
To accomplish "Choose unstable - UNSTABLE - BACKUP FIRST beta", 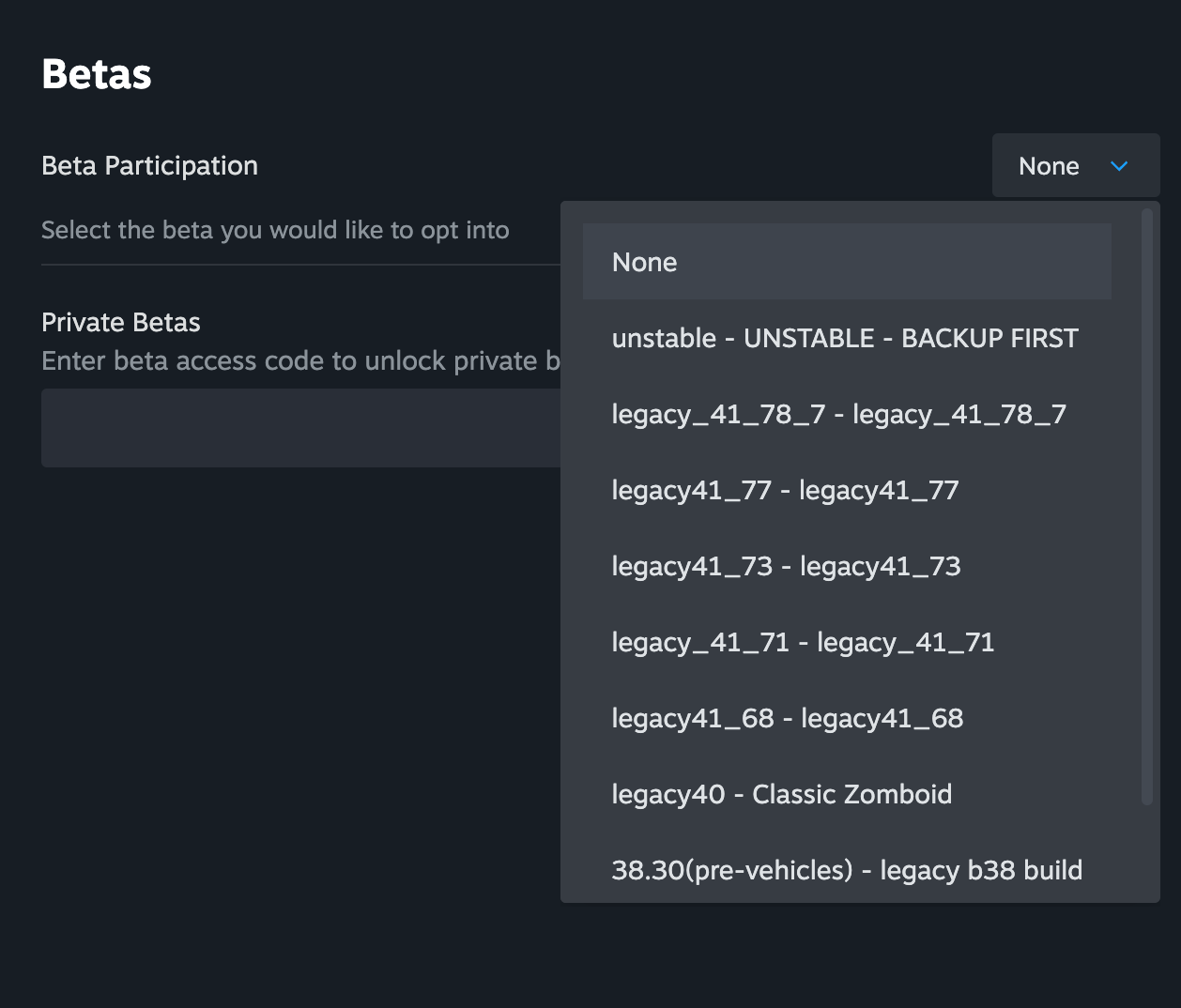I will point(845,338).
